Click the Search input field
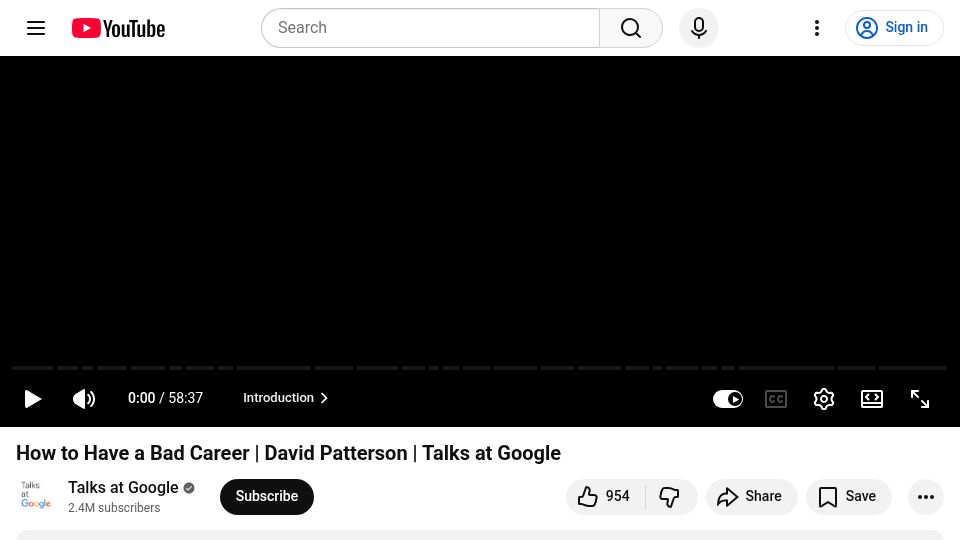960x540 pixels. point(431,28)
